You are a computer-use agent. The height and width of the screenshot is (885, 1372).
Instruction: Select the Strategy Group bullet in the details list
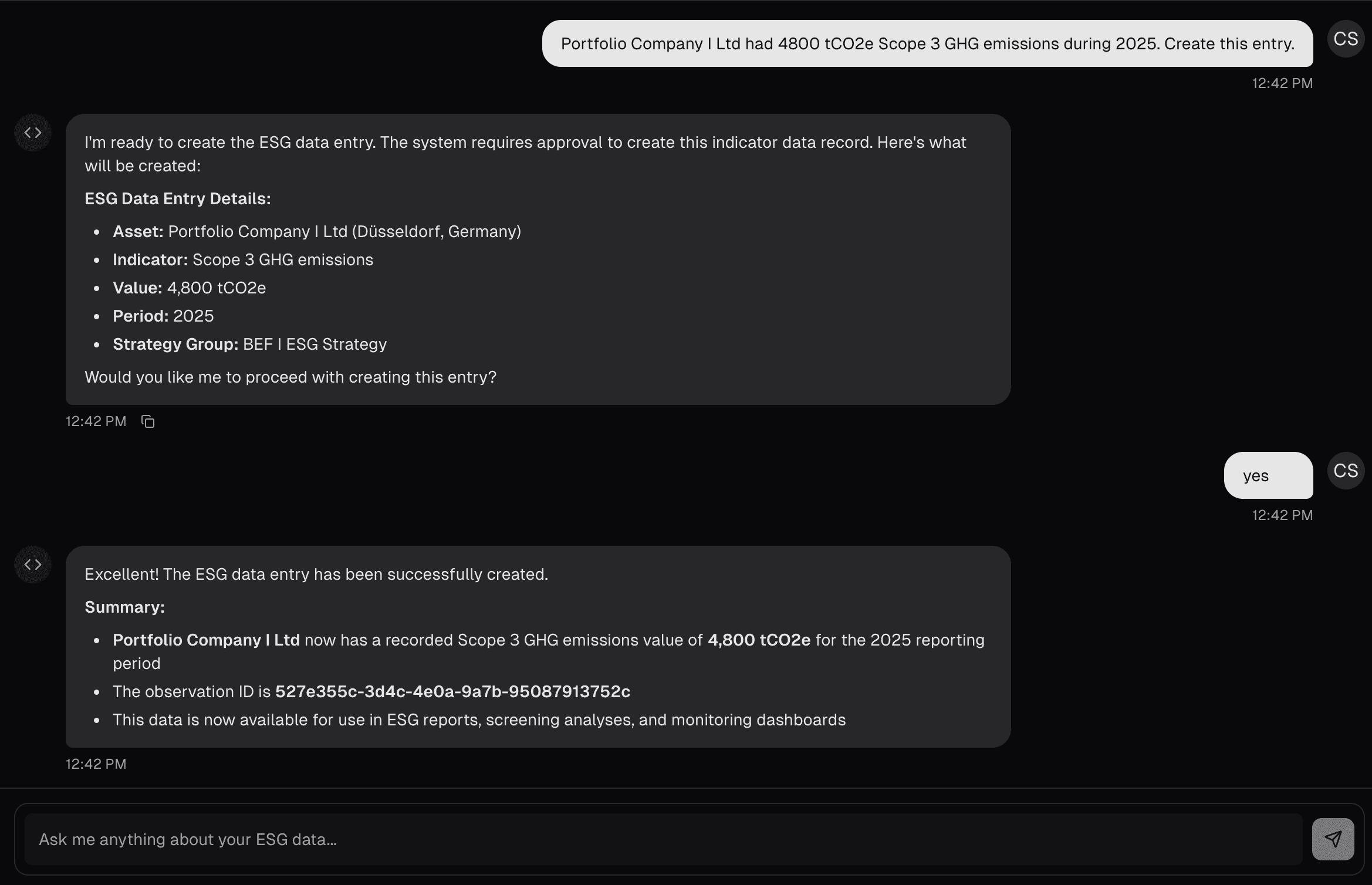[x=249, y=344]
